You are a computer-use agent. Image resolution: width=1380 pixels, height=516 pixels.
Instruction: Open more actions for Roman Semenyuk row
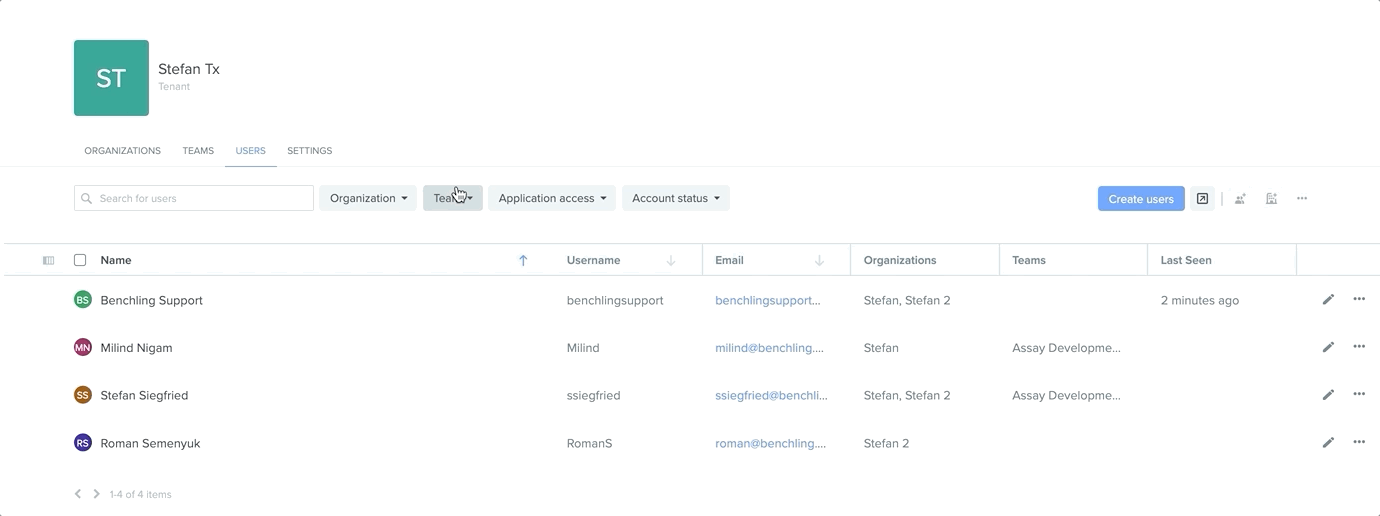click(1359, 442)
